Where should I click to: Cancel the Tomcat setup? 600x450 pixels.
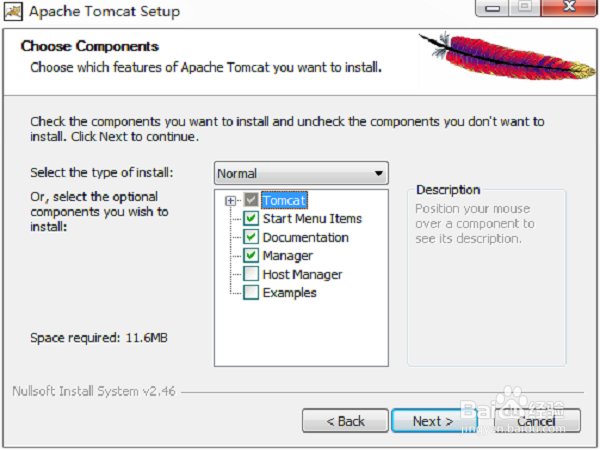pos(536,421)
